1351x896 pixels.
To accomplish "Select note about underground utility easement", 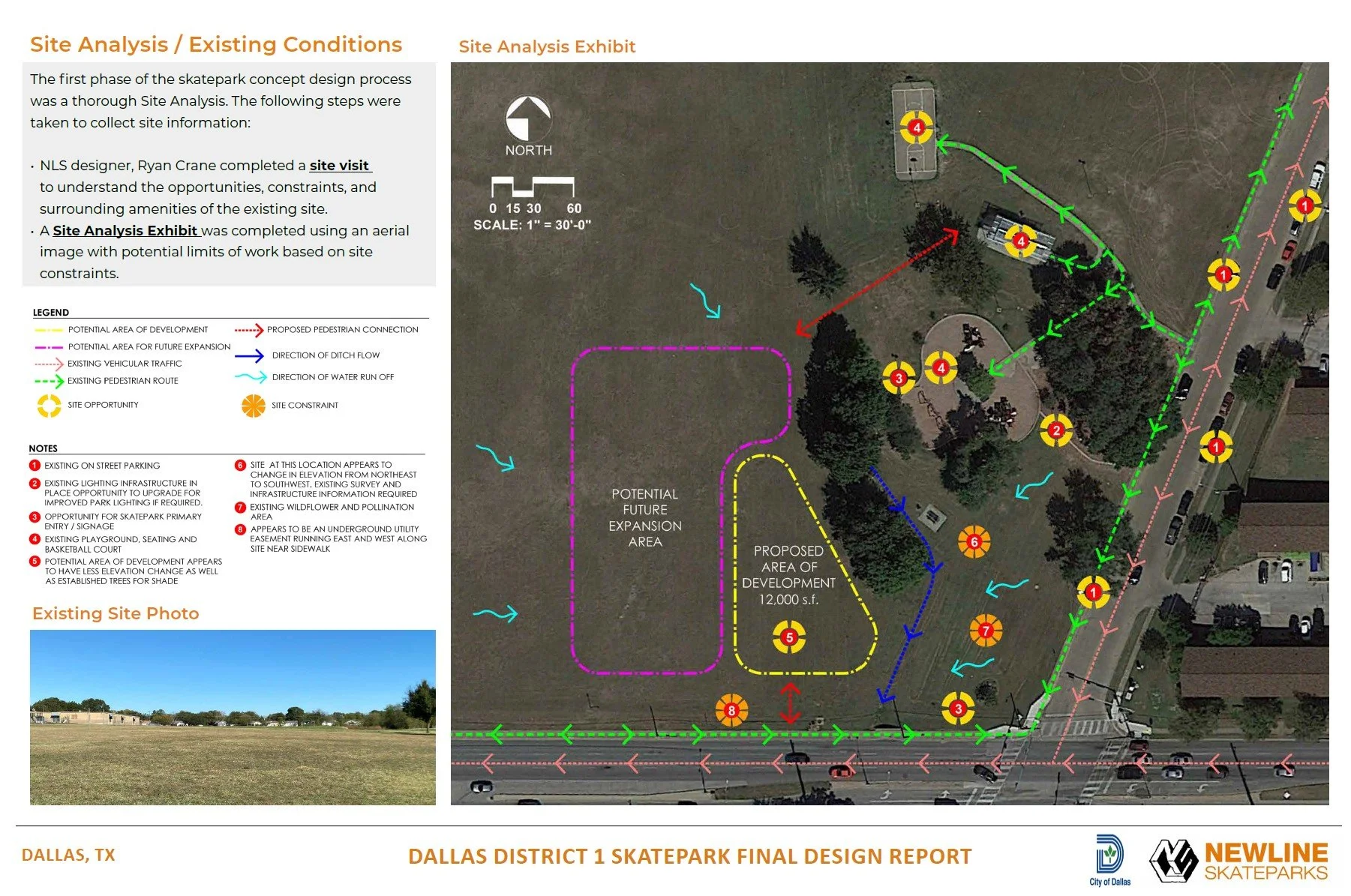I will pyautogui.click(x=338, y=538).
